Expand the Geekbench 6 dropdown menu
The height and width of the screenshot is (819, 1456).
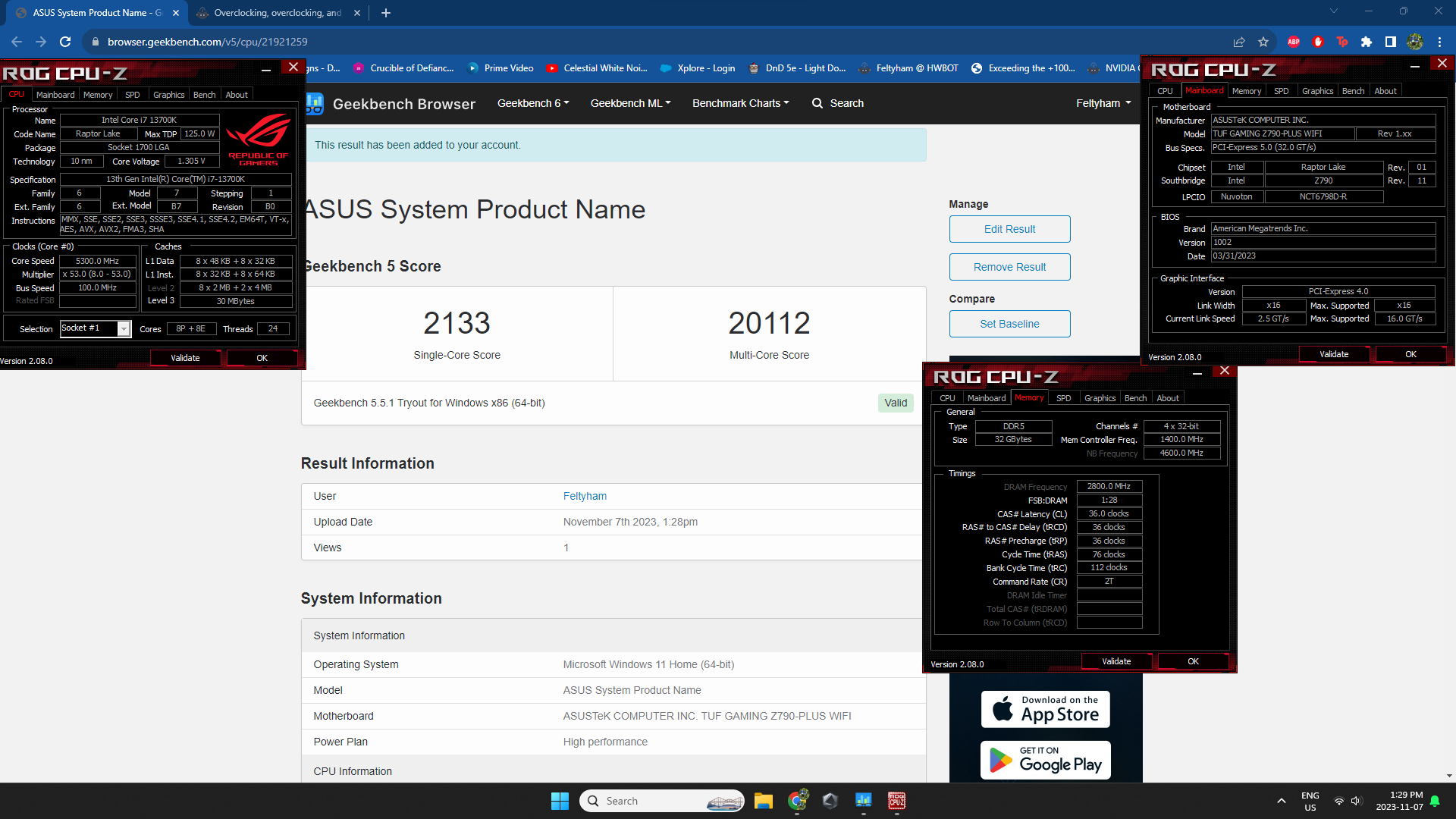coord(533,103)
